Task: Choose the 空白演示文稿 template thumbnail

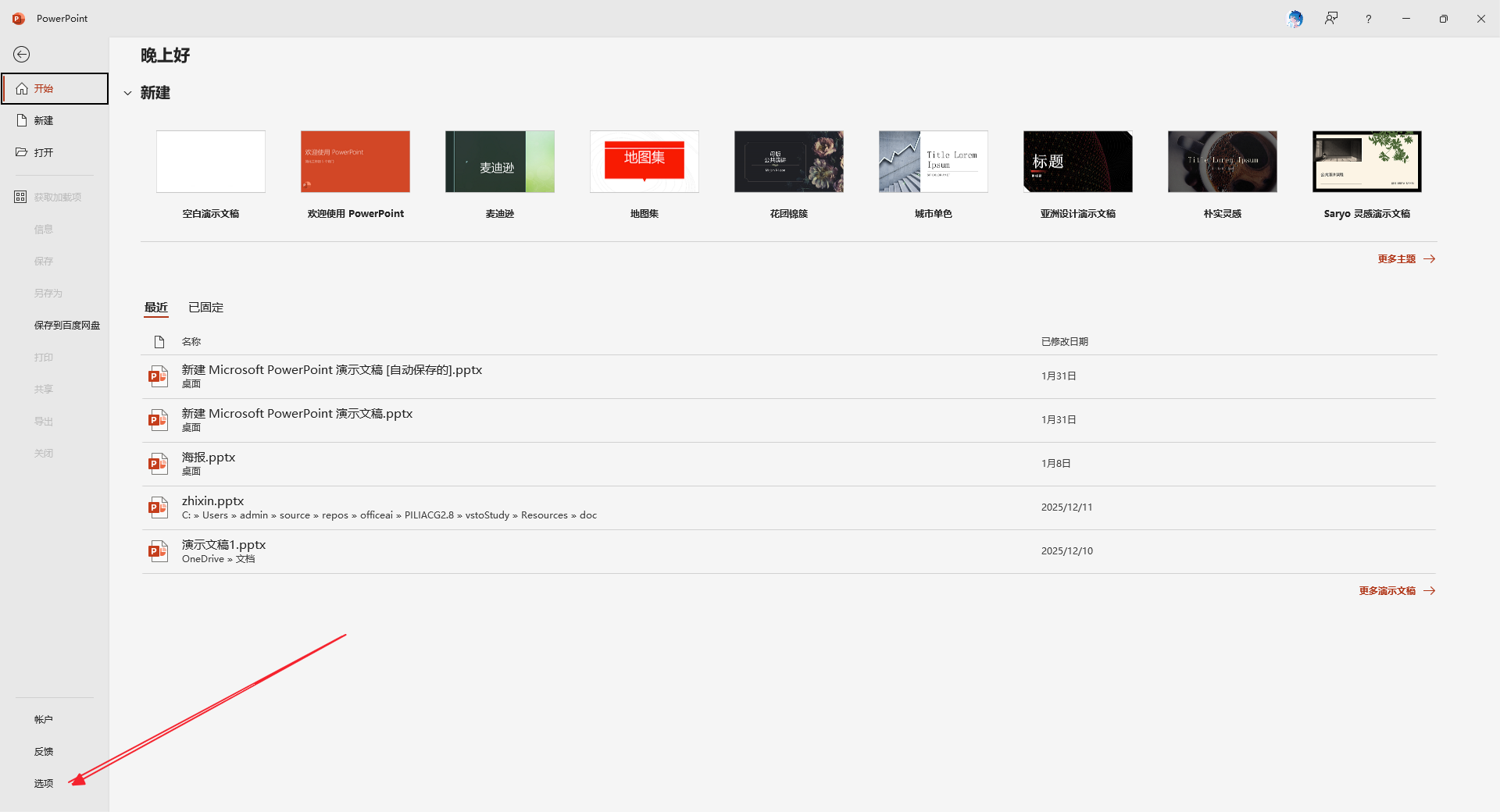Action: pyautogui.click(x=211, y=162)
